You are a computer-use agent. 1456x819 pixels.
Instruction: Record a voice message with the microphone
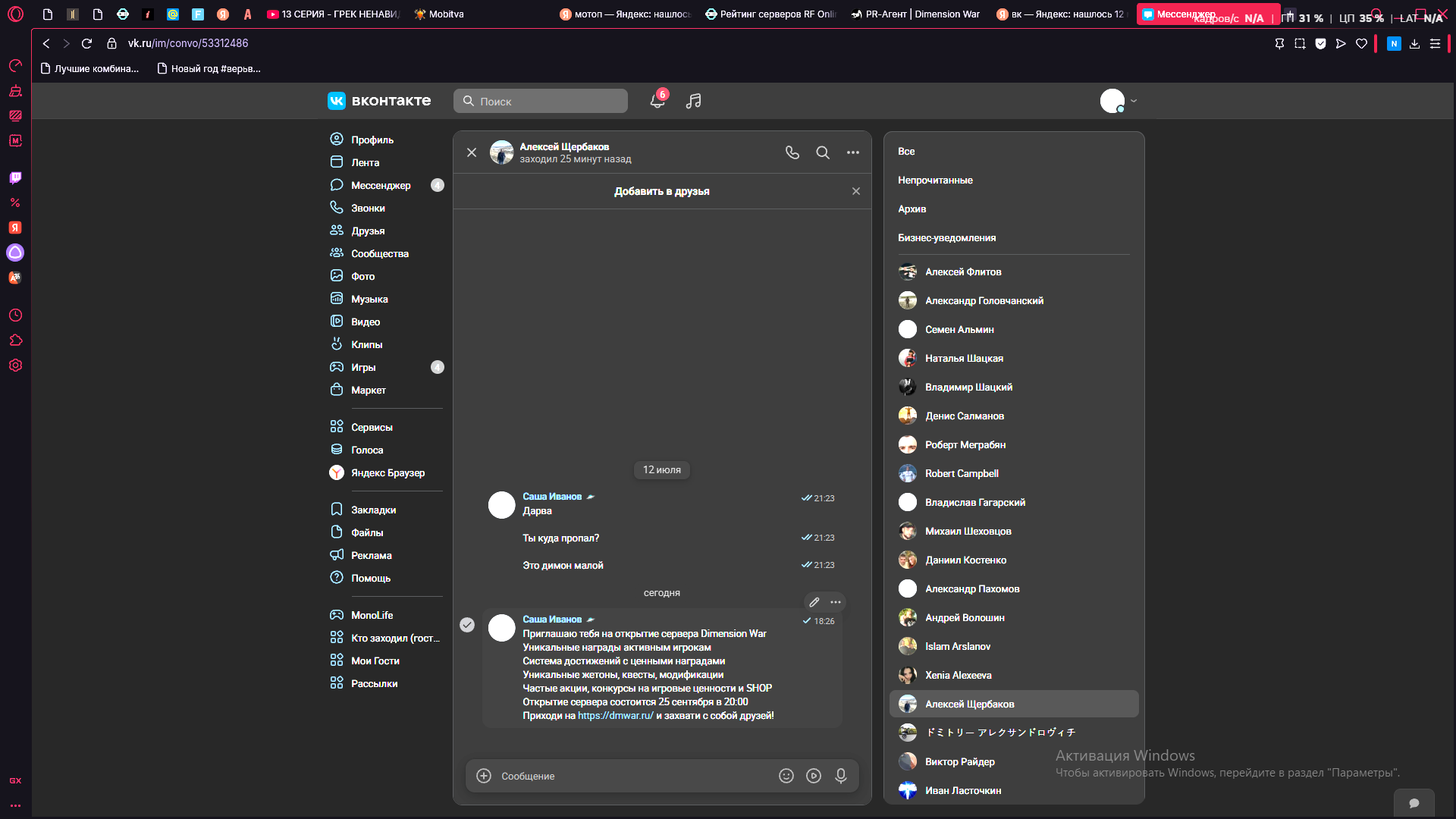(x=841, y=776)
